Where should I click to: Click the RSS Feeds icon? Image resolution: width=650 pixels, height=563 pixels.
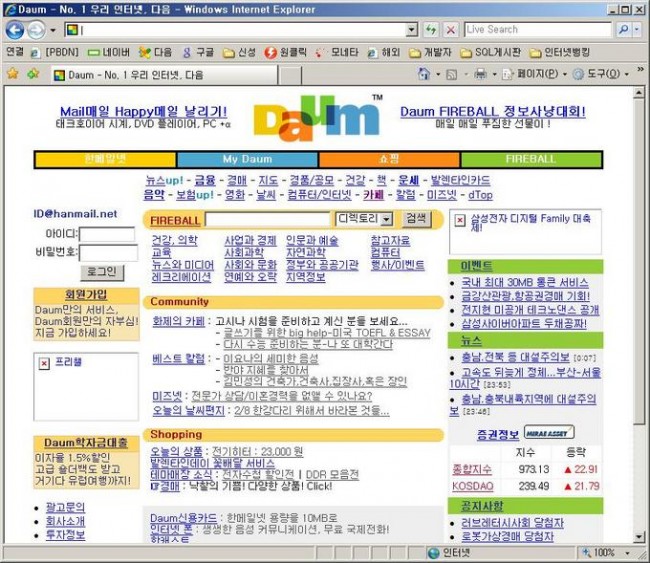pyautogui.click(x=451, y=75)
